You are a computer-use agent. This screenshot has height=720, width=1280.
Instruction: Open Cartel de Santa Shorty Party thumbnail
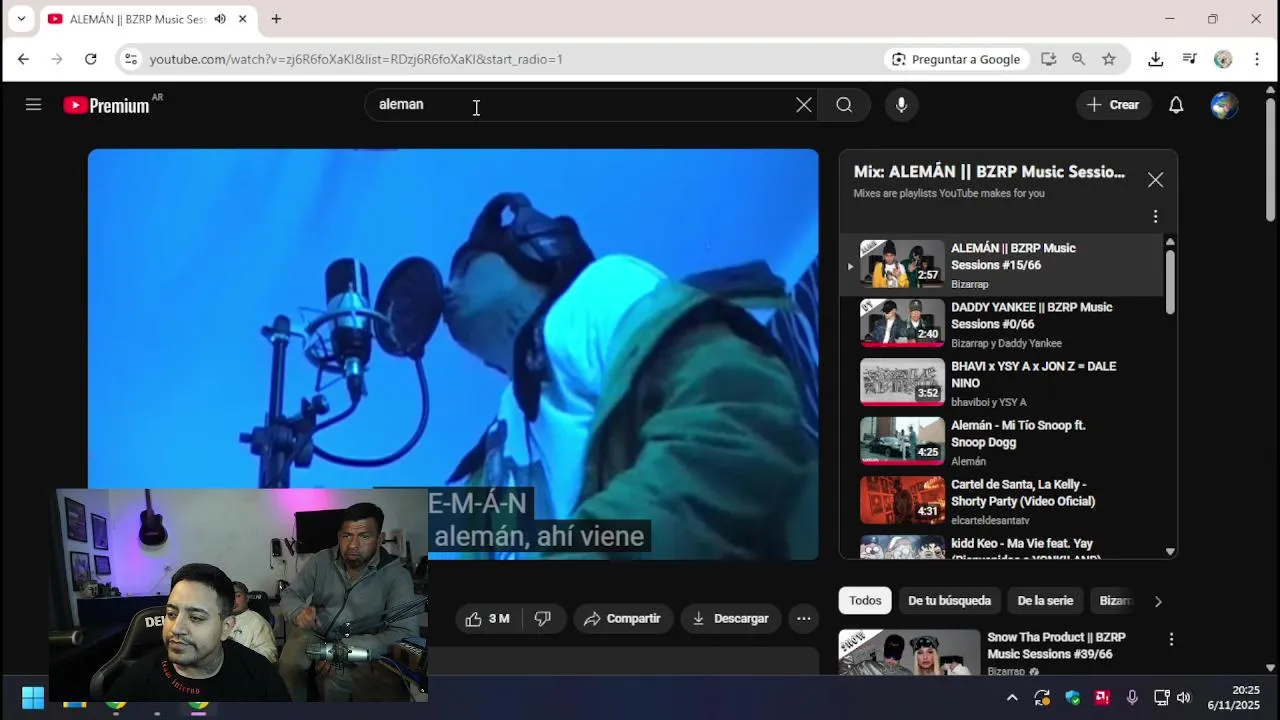[902, 501]
